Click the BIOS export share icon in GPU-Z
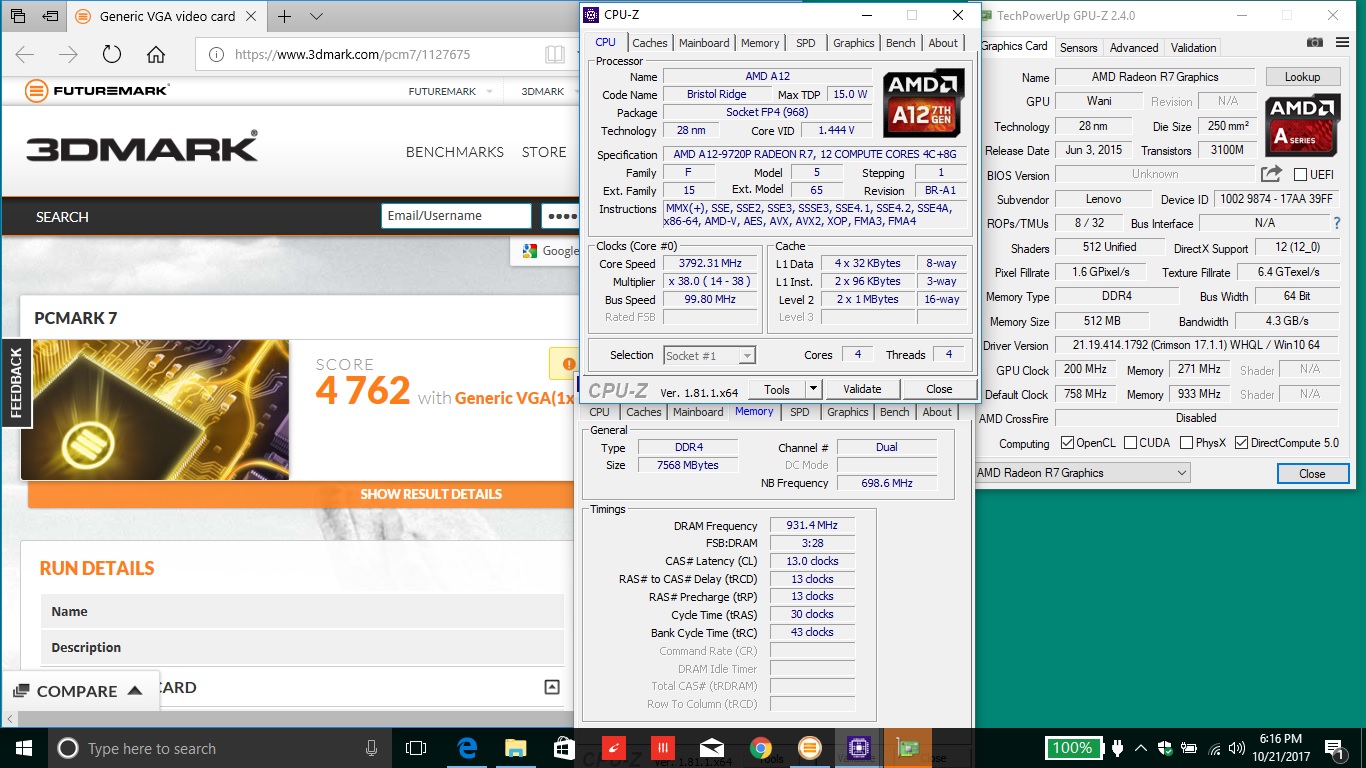Image resolution: width=1366 pixels, height=768 pixels. click(x=1271, y=174)
